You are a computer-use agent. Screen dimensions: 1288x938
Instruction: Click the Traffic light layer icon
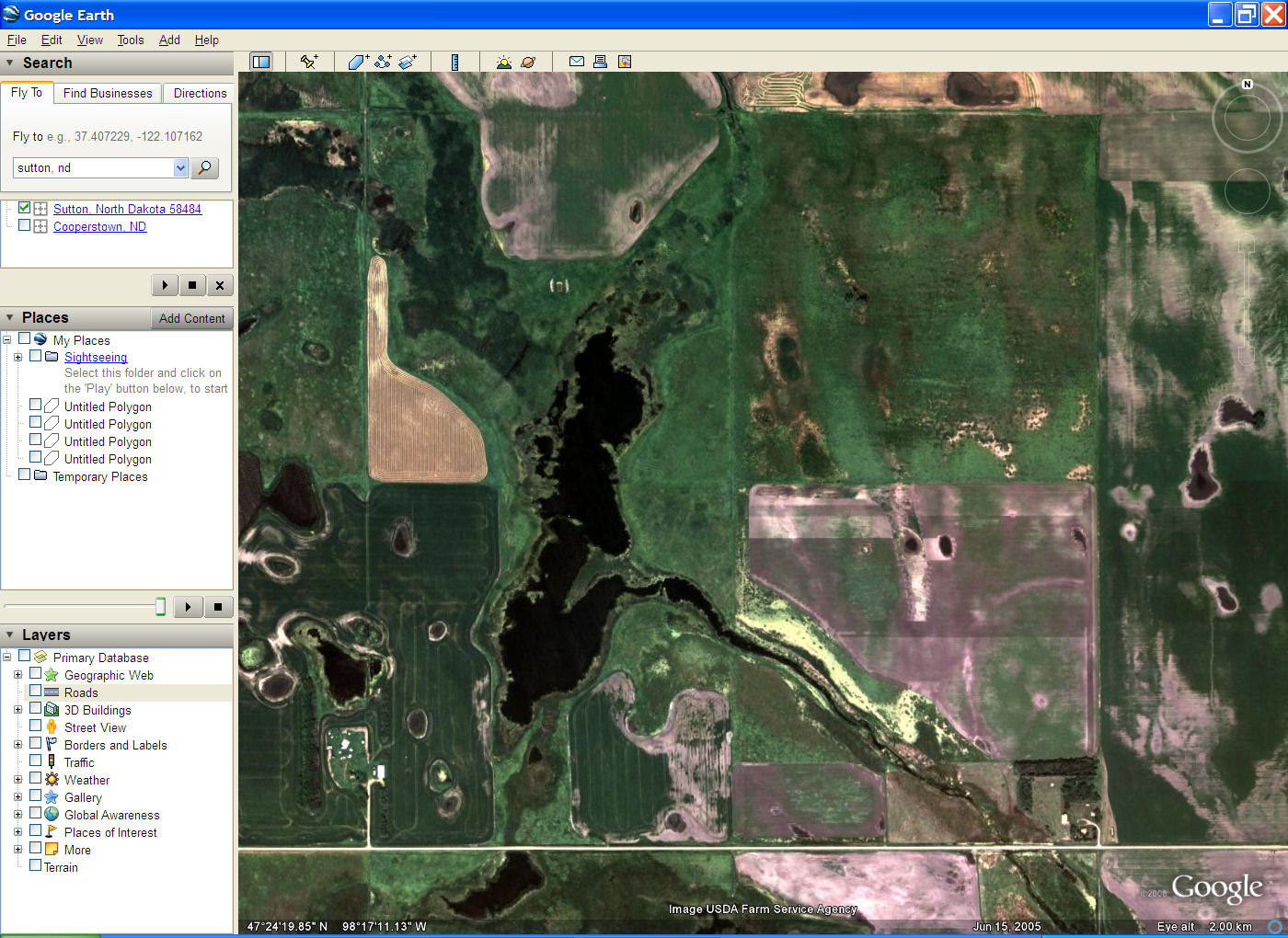[x=52, y=761]
